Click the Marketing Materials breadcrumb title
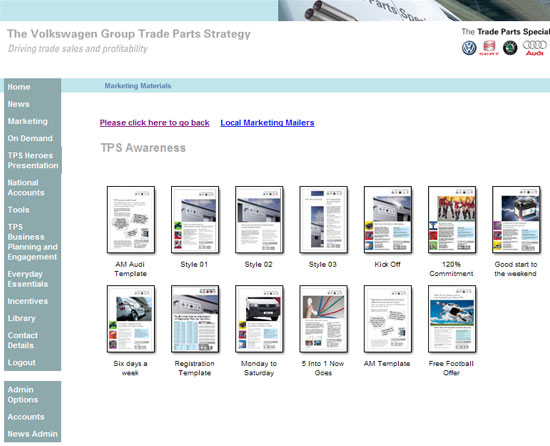The image size is (550, 446). (x=138, y=86)
